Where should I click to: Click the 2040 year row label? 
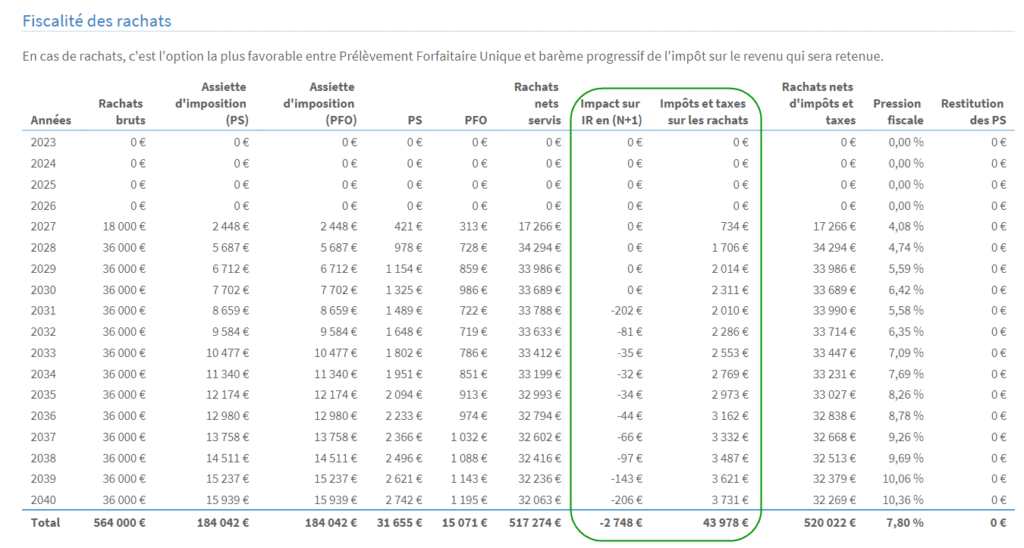click(x=44, y=500)
